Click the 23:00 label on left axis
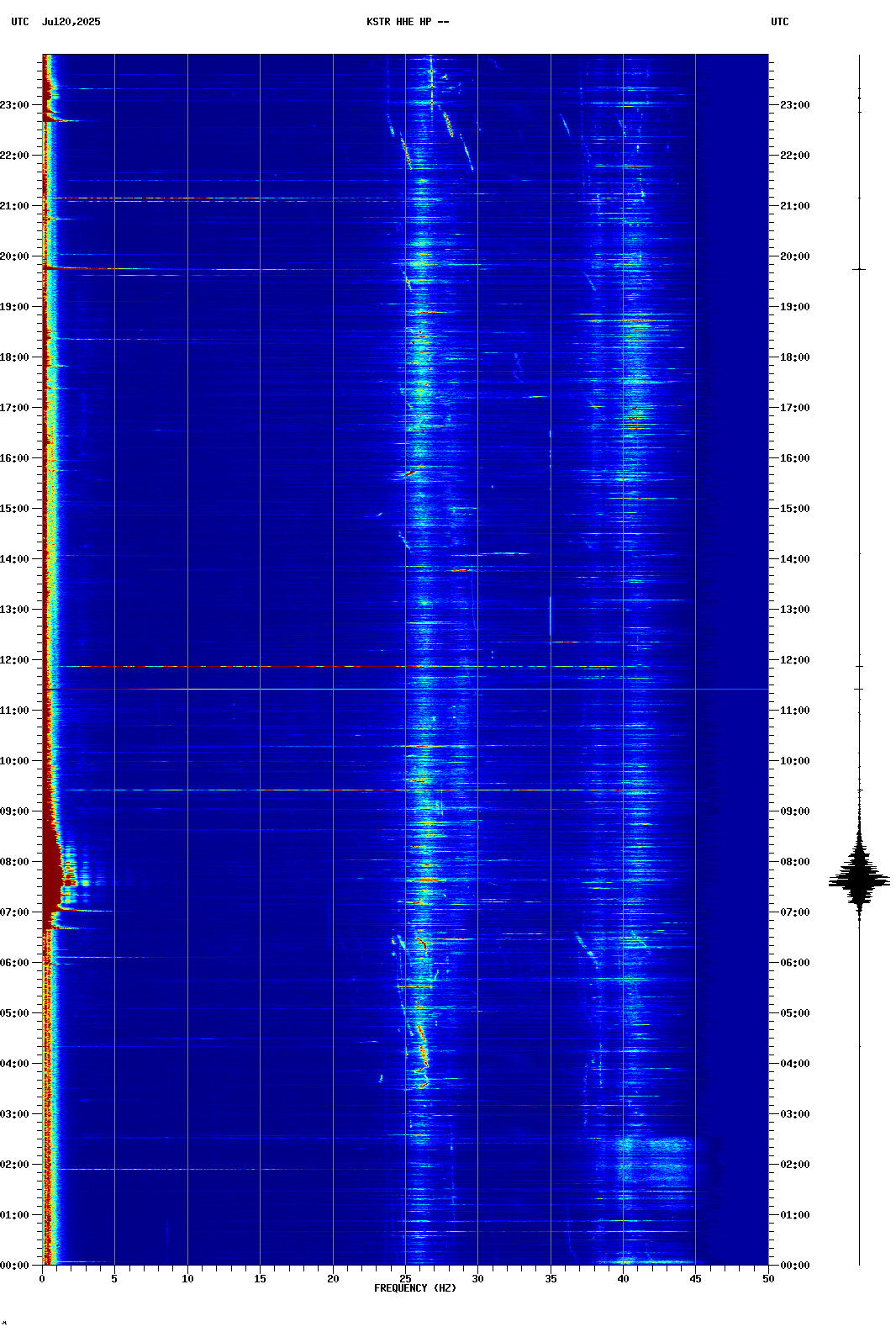896x1332 pixels. (14, 105)
